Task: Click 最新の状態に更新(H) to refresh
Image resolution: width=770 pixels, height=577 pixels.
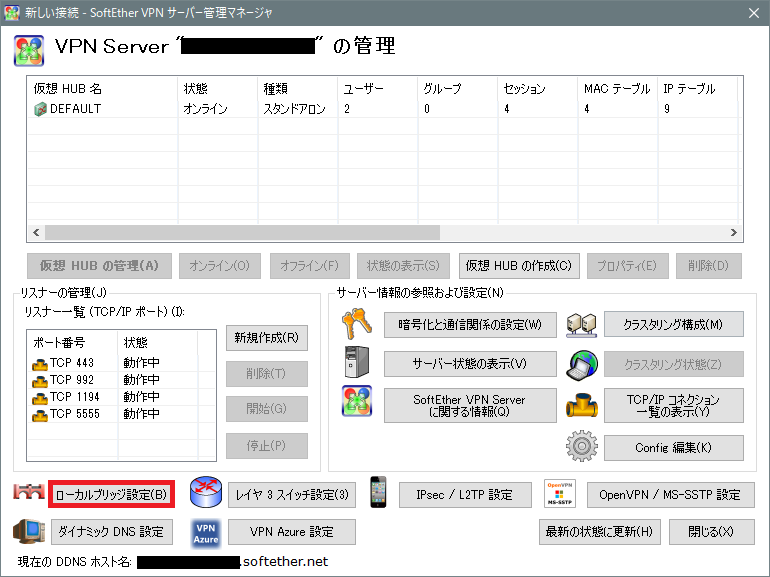Action: pyautogui.click(x=600, y=532)
